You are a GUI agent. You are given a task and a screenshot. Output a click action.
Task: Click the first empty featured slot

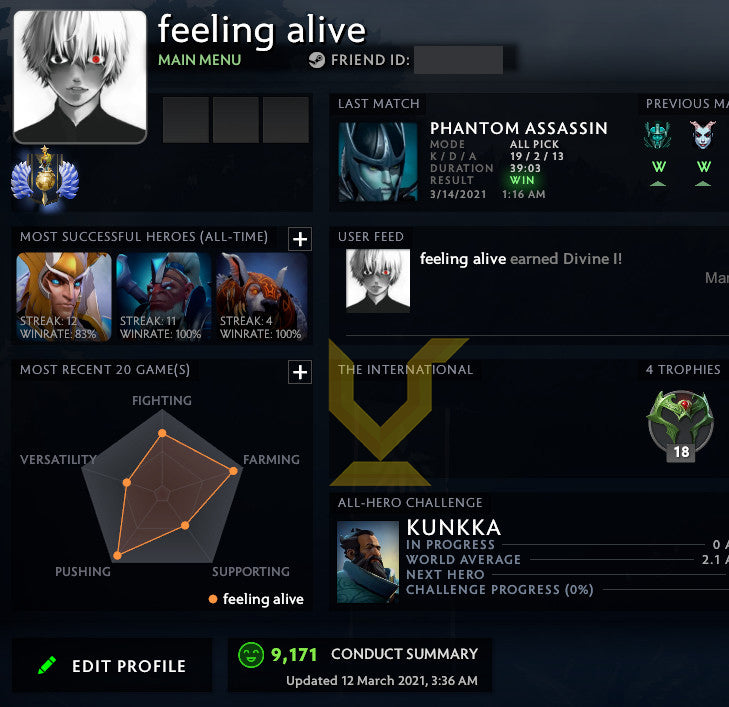click(186, 119)
